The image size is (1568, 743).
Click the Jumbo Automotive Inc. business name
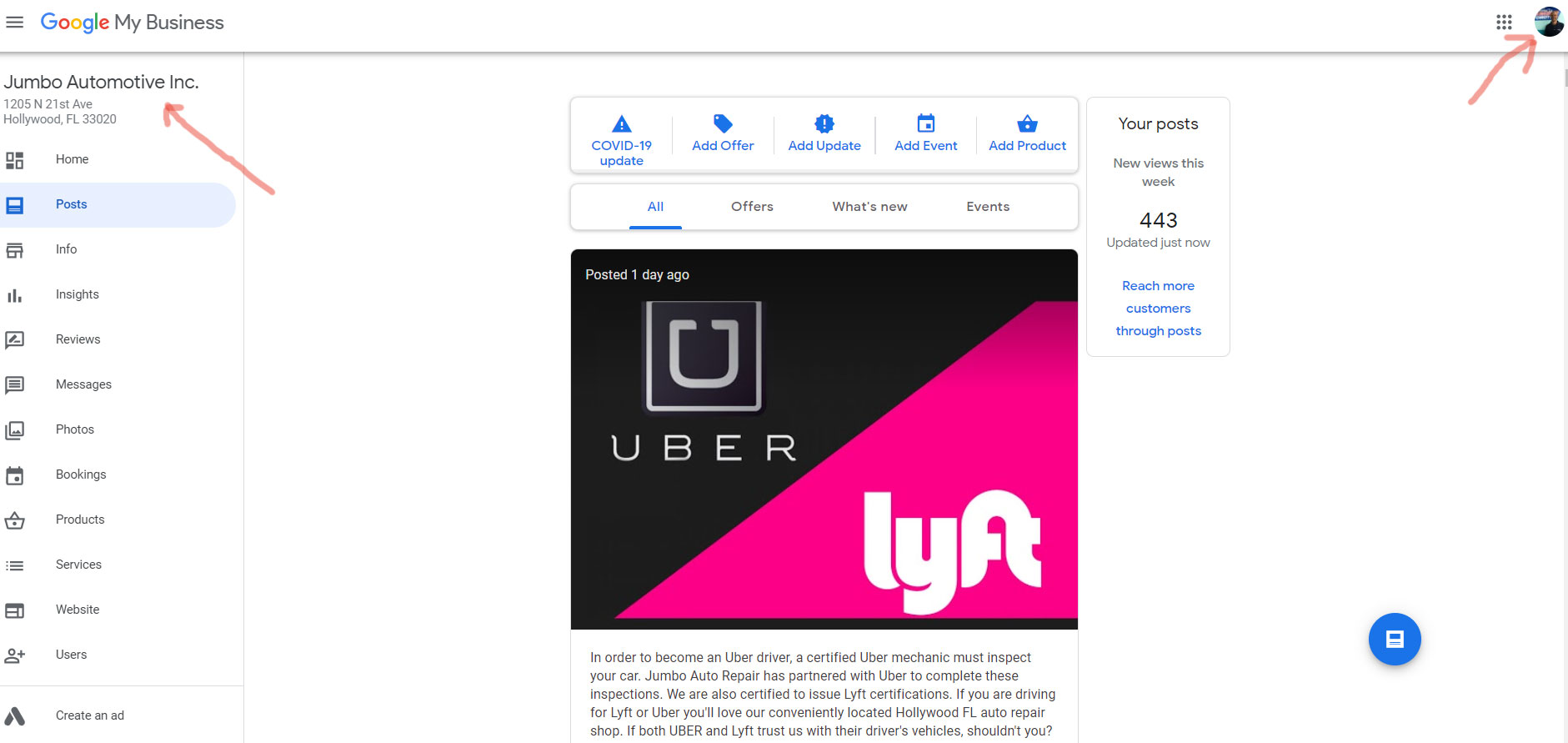coord(101,82)
